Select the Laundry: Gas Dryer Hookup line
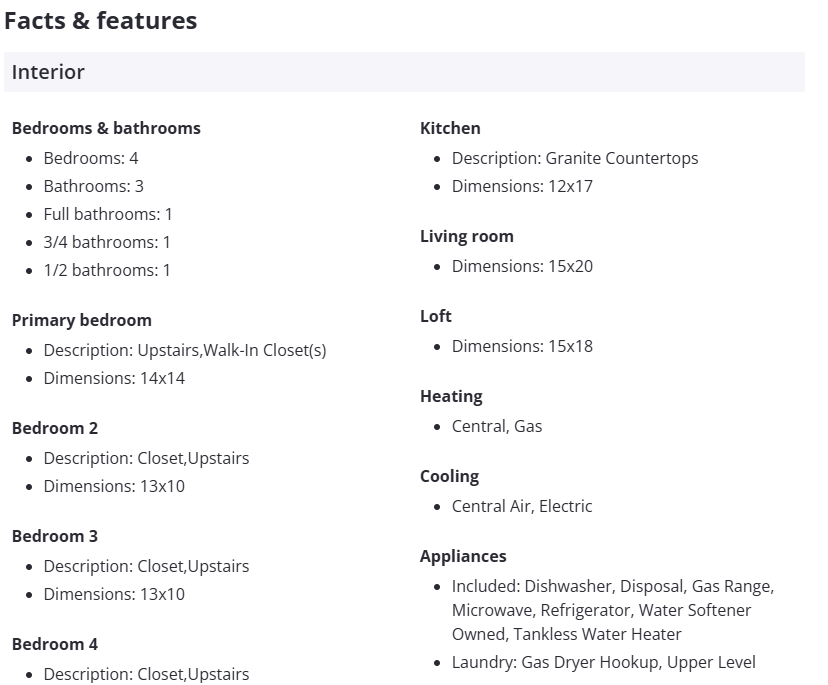Viewport: 828px width, 685px height. coord(603,662)
